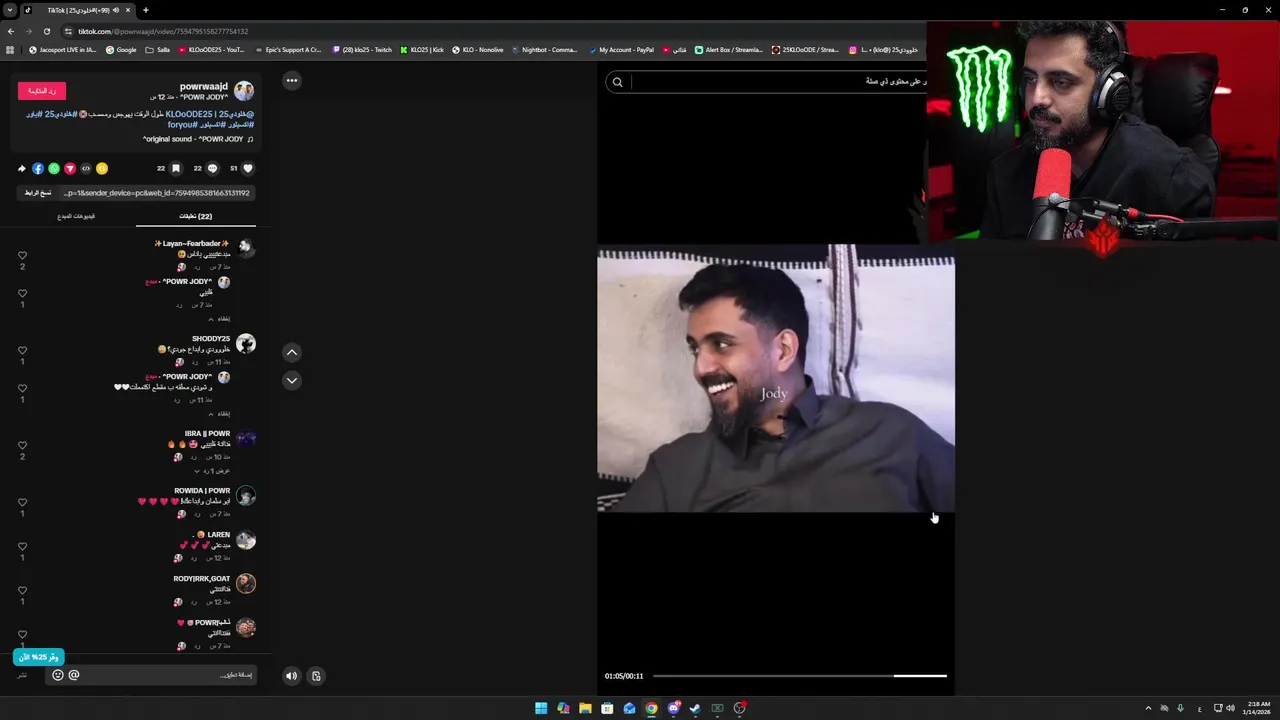Open powrwaajd profile avatar

(244, 91)
